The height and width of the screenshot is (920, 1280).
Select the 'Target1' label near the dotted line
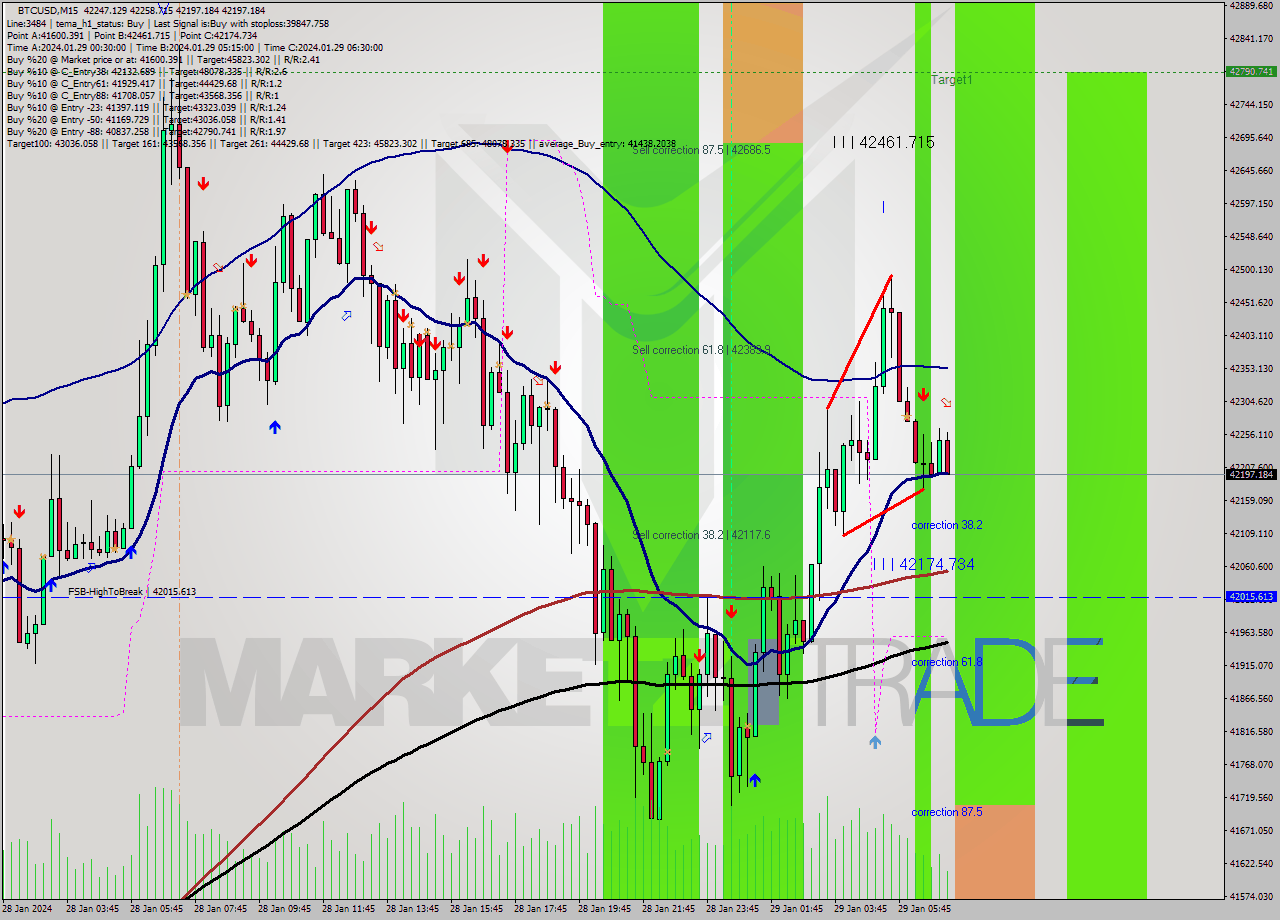[951, 79]
